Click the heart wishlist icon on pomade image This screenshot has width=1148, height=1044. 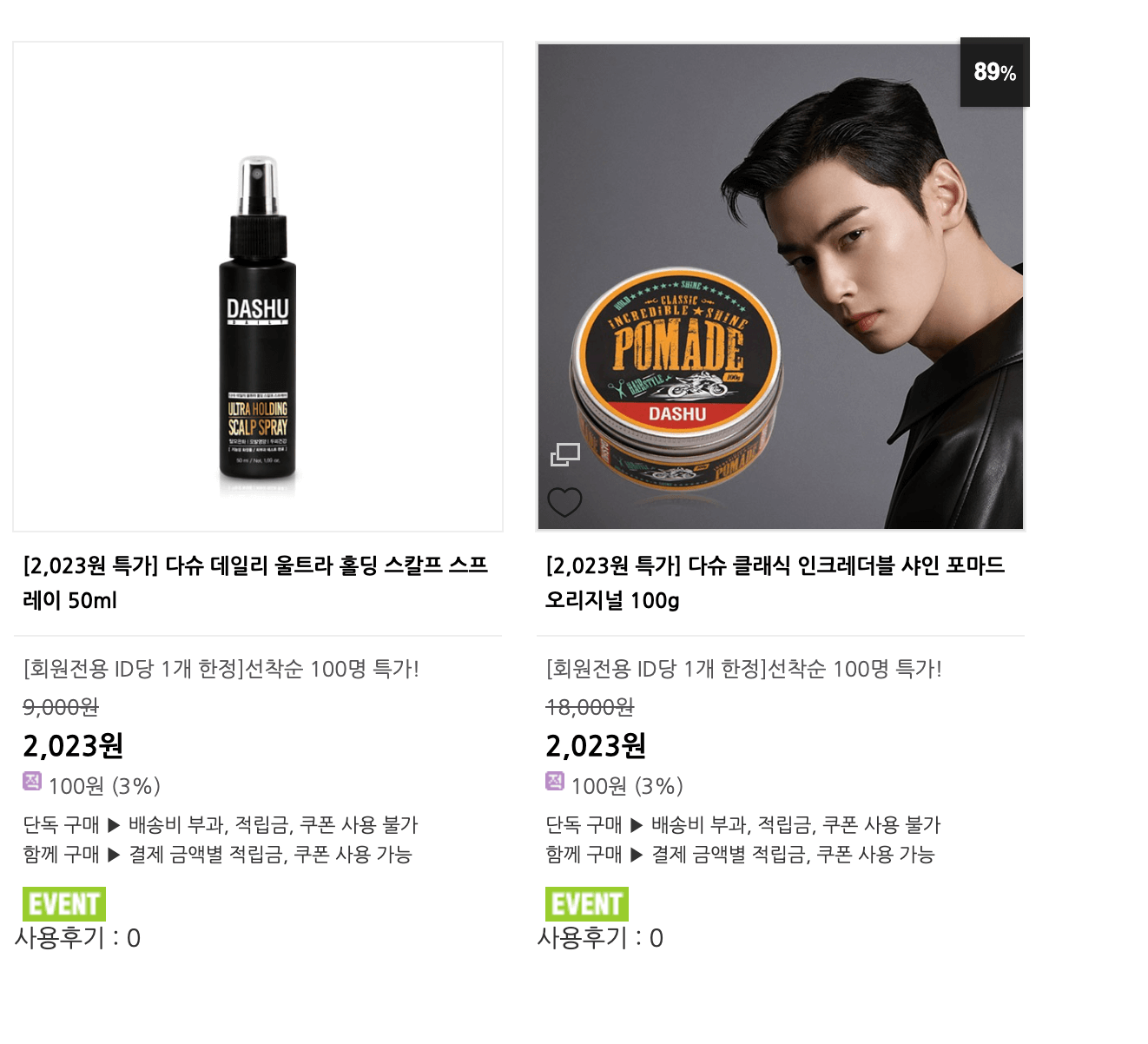pos(564,502)
